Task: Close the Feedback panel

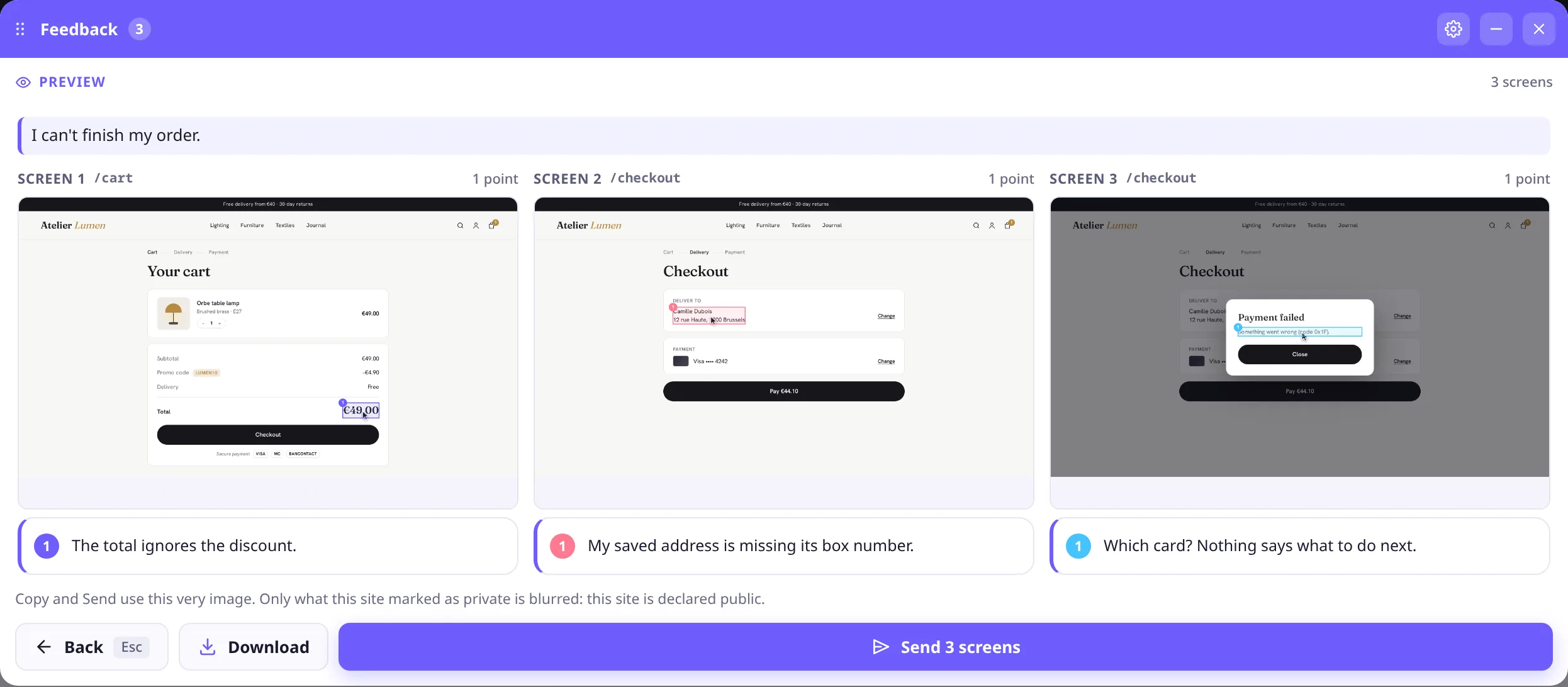Action: (x=1538, y=29)
